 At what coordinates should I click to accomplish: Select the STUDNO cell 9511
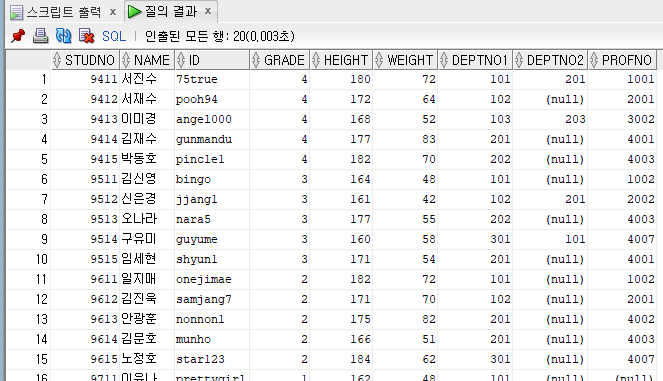pyautogui.click(x=85, y=179)
